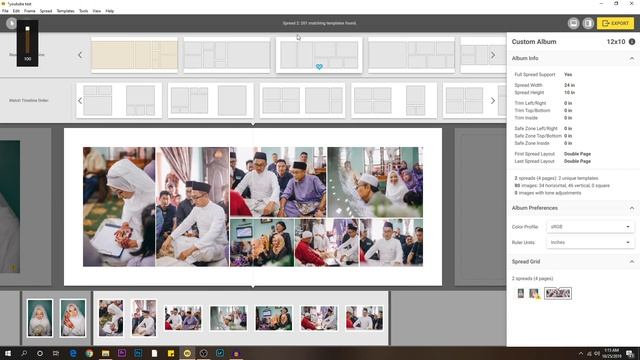Open Premiere Pro from taskbar
Image resolution: width=640 pixels, height=360 pixels.
coord(122,353)
